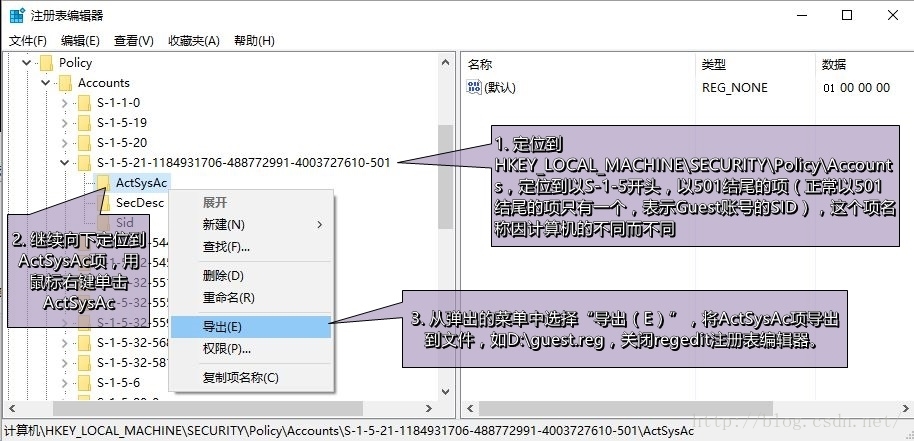914x441 pixels.
Task: Click the S-1-5-20 folder icon
Action: click(85, 143)
